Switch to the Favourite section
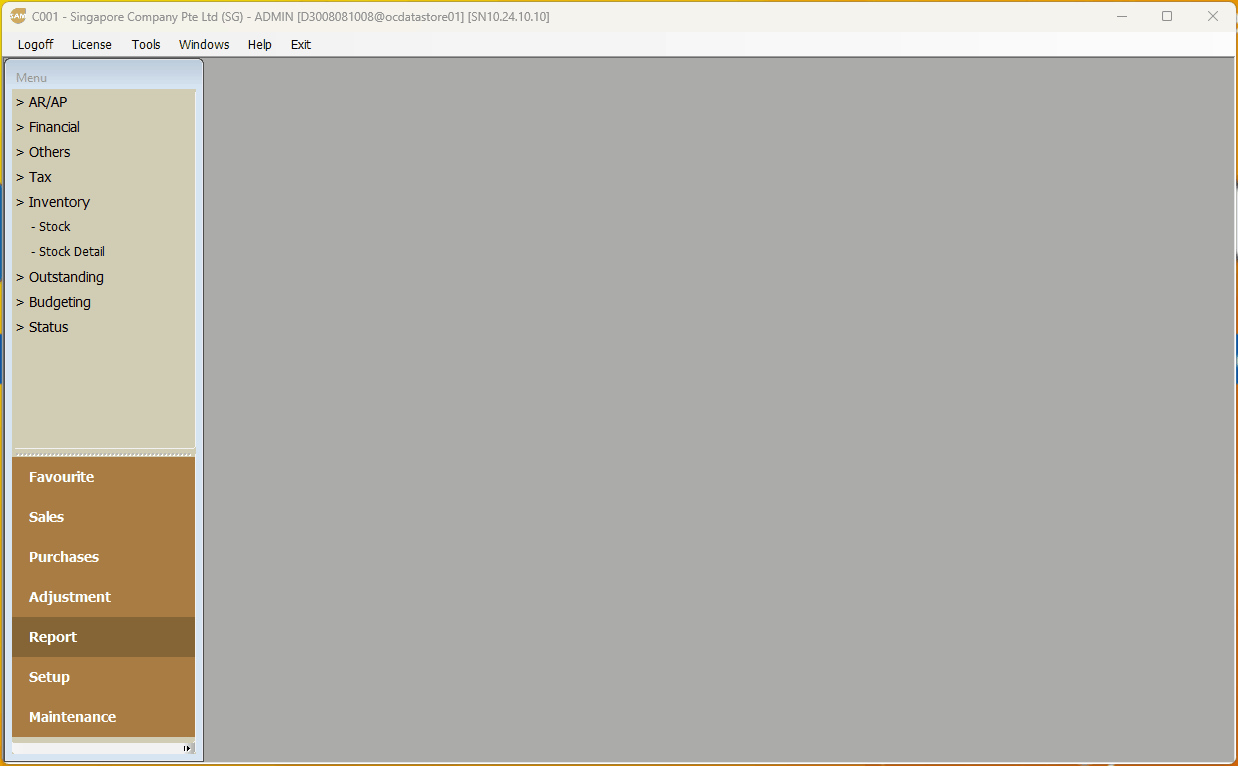 pyautogui.click(x=104, y=477)
